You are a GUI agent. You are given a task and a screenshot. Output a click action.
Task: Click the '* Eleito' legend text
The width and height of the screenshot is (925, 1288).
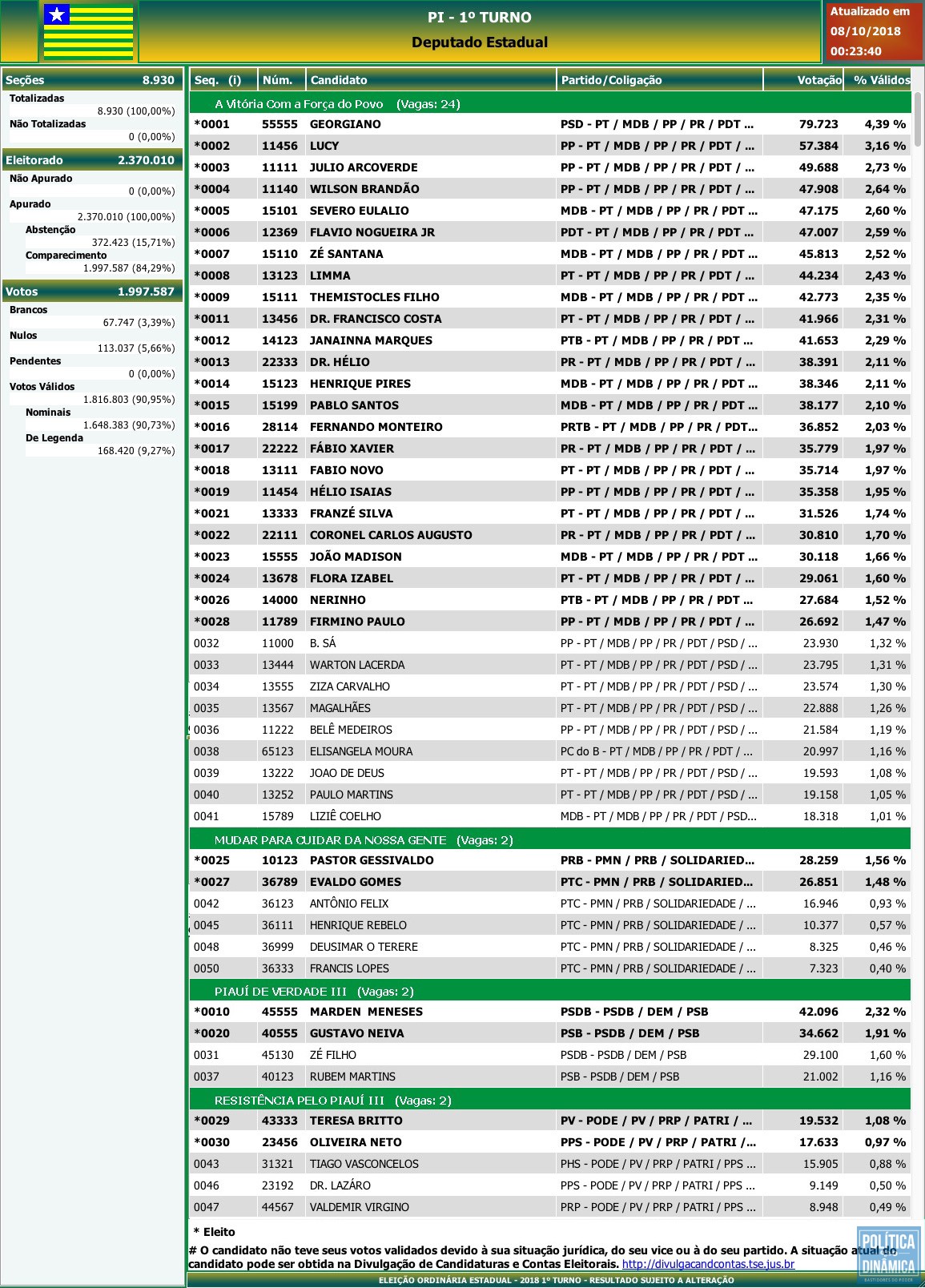click(214, 1232)
